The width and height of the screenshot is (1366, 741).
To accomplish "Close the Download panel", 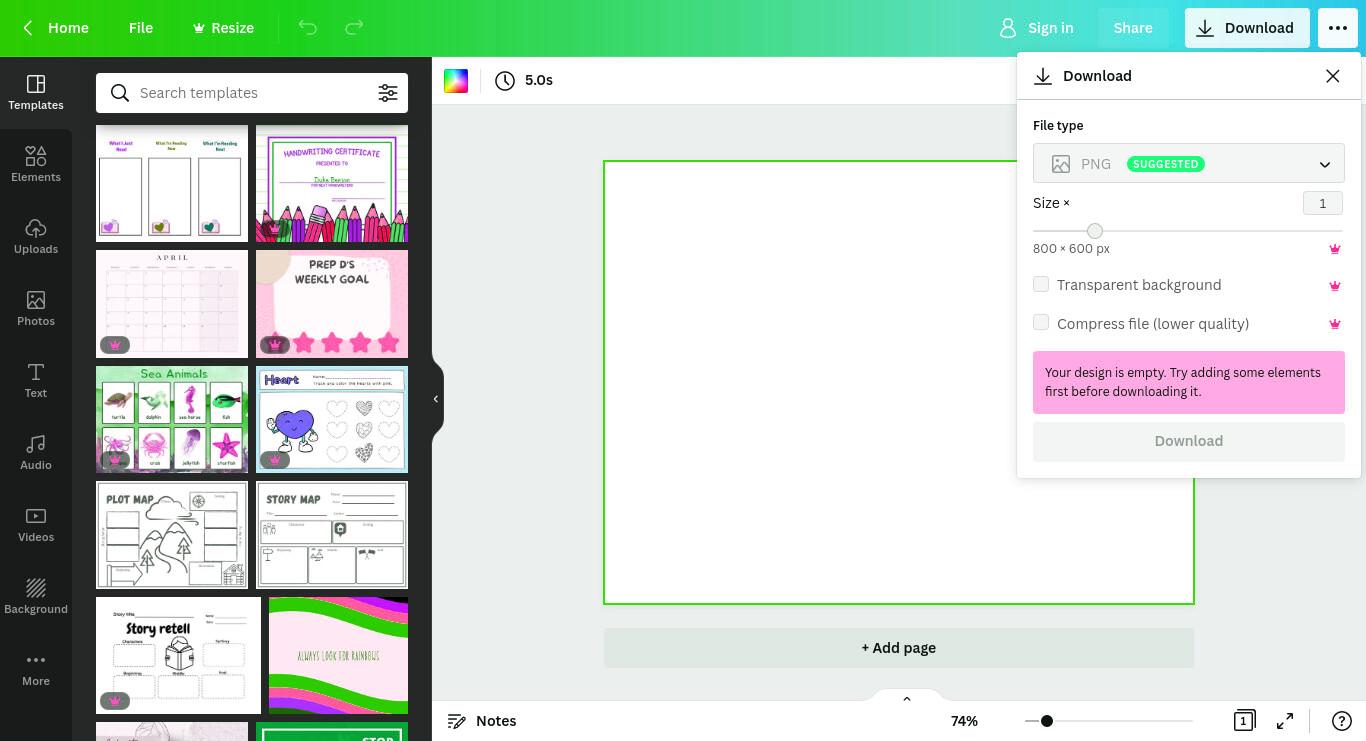I will (x=1332, y=76).
